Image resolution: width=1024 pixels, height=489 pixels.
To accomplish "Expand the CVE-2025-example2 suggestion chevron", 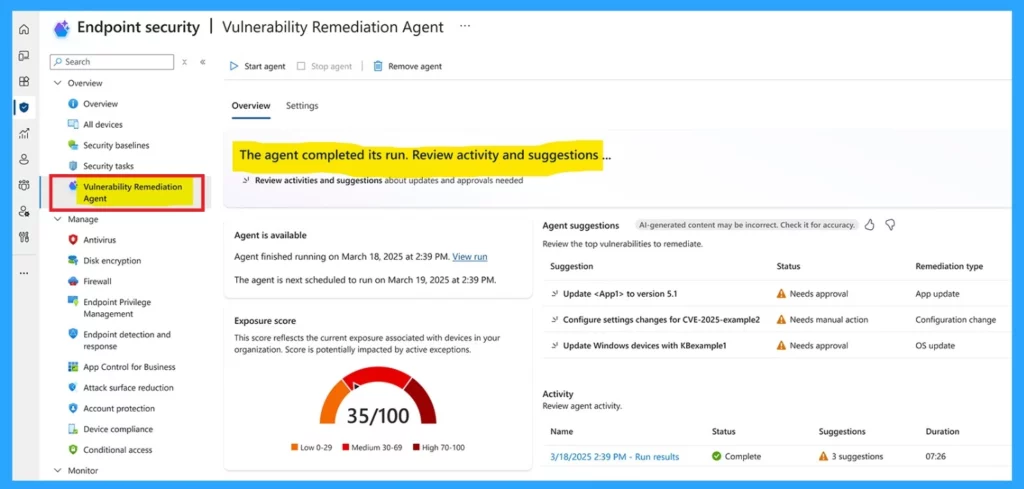I will coord(554,320).
